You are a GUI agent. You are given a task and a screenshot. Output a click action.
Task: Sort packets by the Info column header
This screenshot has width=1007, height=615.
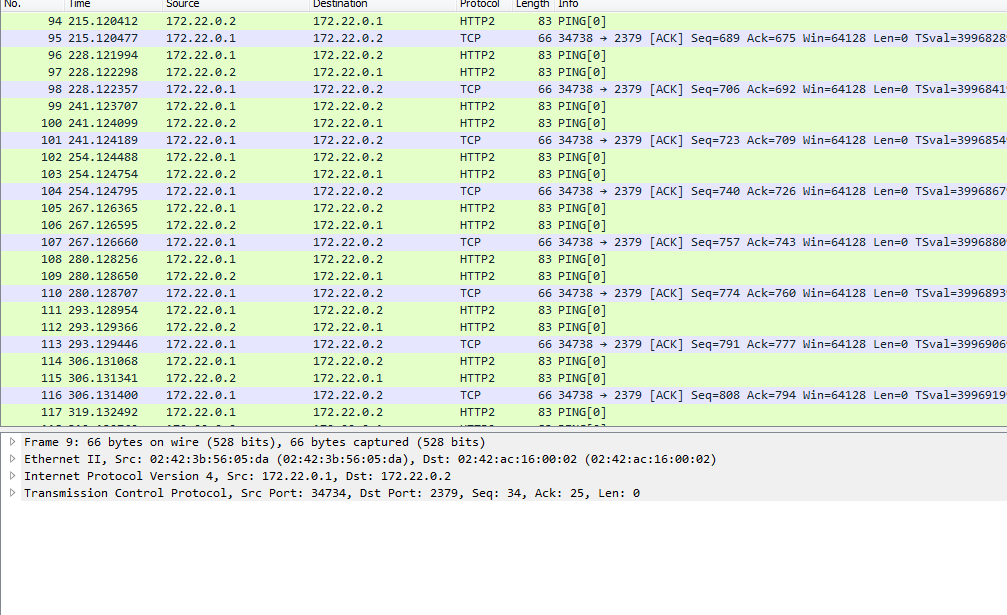(780, 4)
